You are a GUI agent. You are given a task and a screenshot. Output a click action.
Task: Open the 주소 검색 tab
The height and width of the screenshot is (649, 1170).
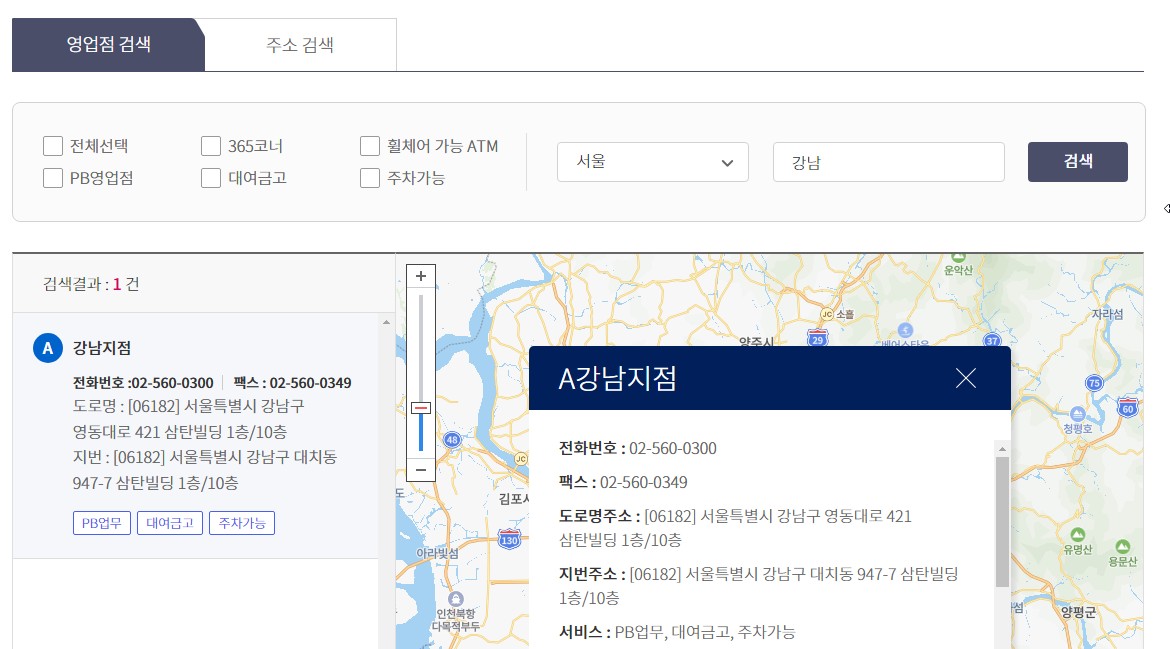(300, 44)
